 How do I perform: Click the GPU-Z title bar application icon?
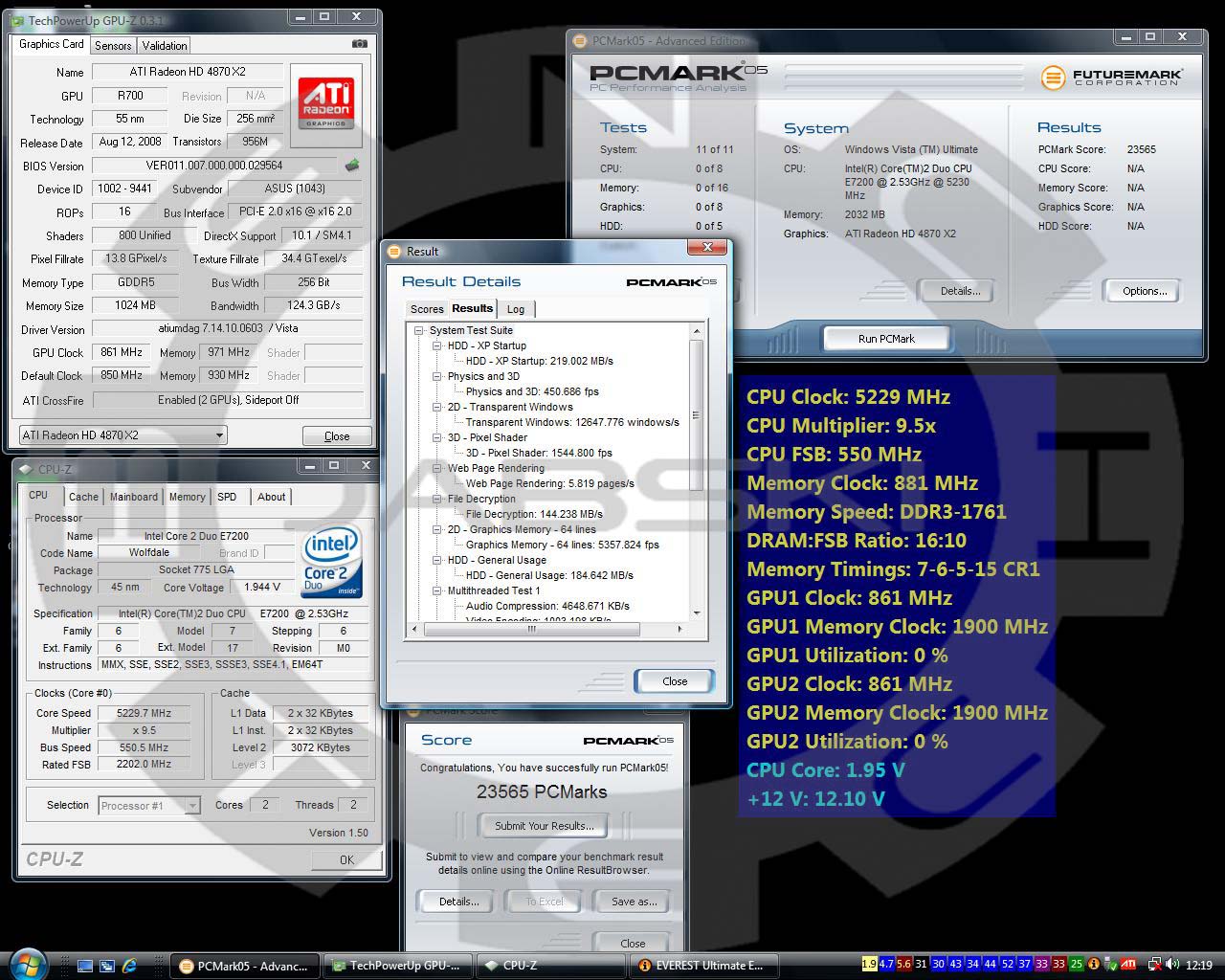pyautogui.click(x=17, y=19)
